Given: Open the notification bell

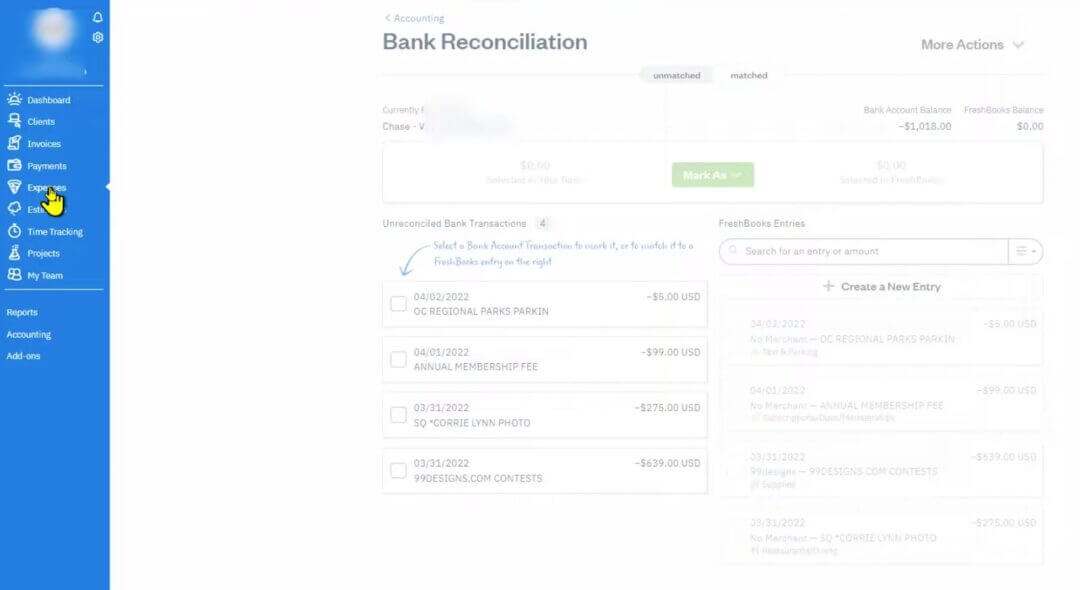Looking at the screenshot, I should point(95,18).
